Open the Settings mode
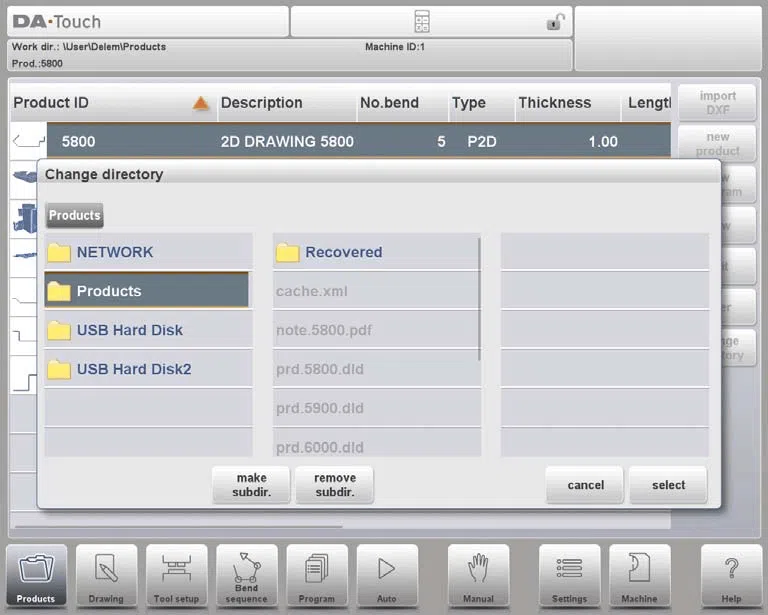The height and width of the screenshot is (615, 768). tap(569, 576)
